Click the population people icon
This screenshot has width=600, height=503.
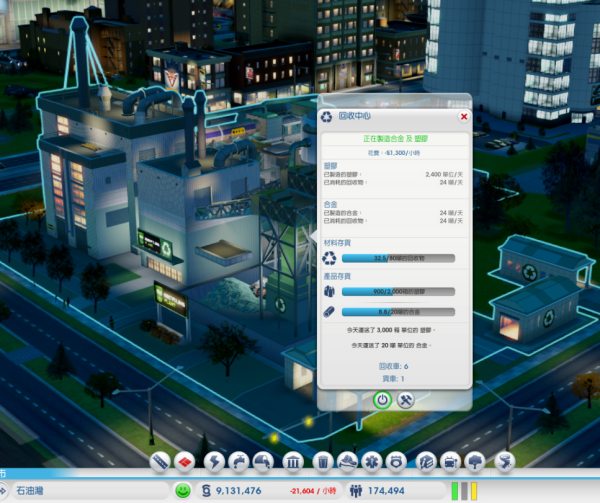click(x=356, y=490)
